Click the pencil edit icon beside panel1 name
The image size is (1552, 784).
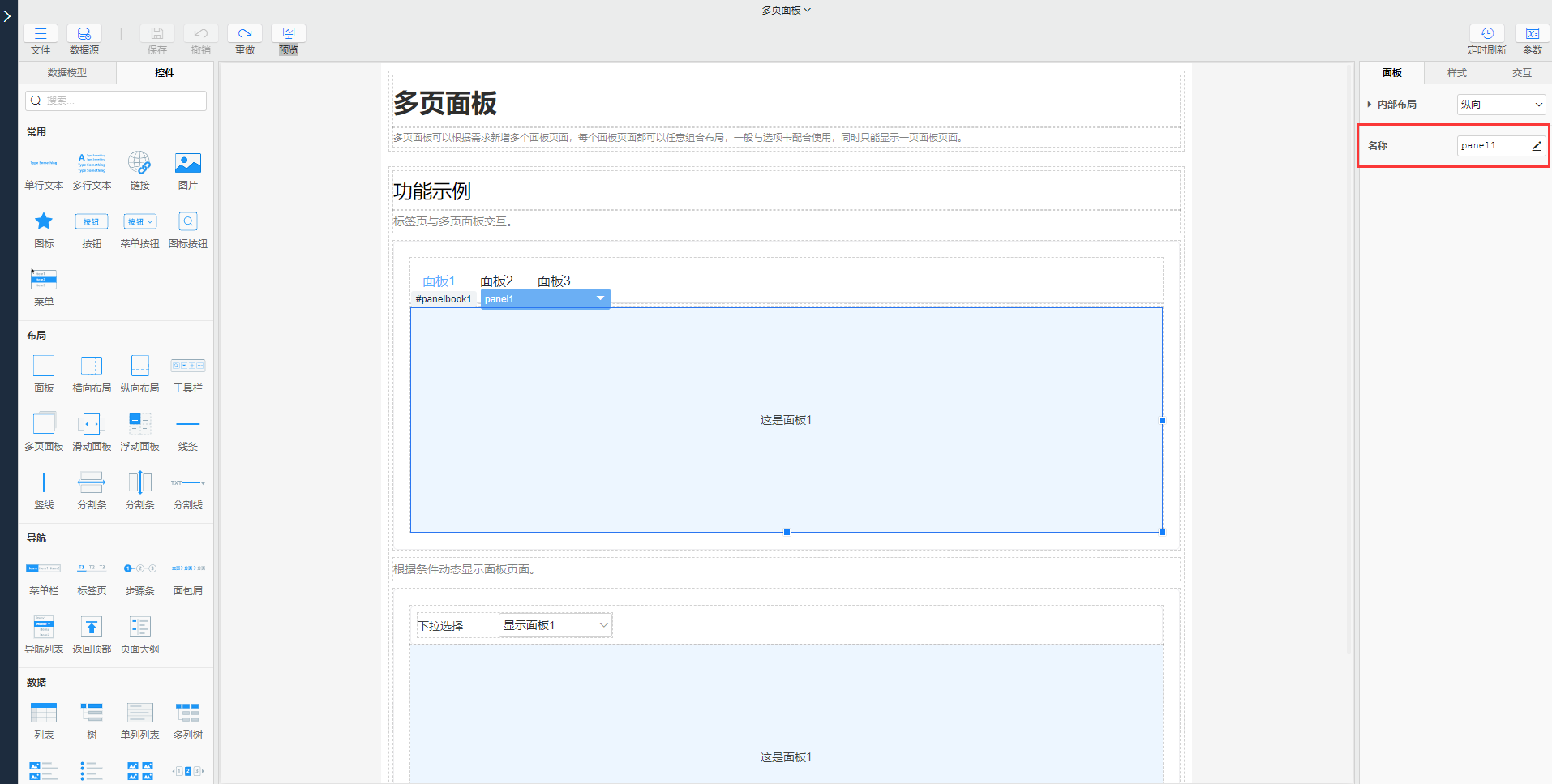point(1536,145)
